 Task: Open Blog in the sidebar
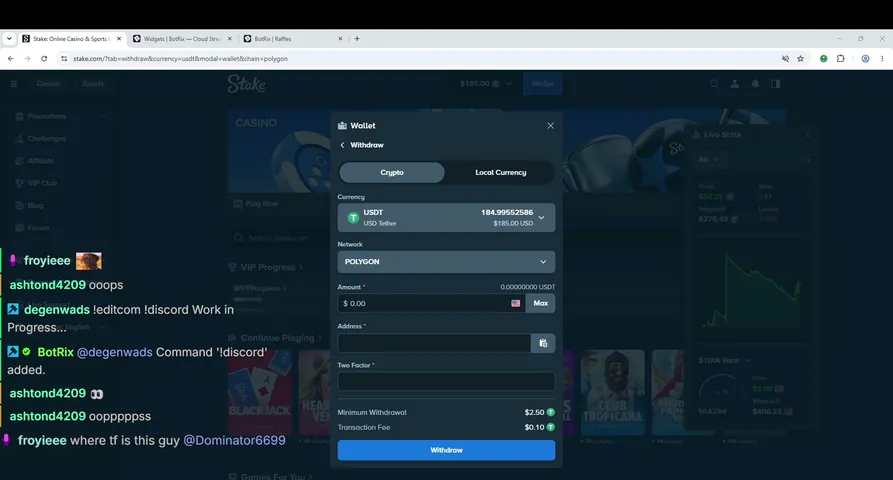pos(35,206)
